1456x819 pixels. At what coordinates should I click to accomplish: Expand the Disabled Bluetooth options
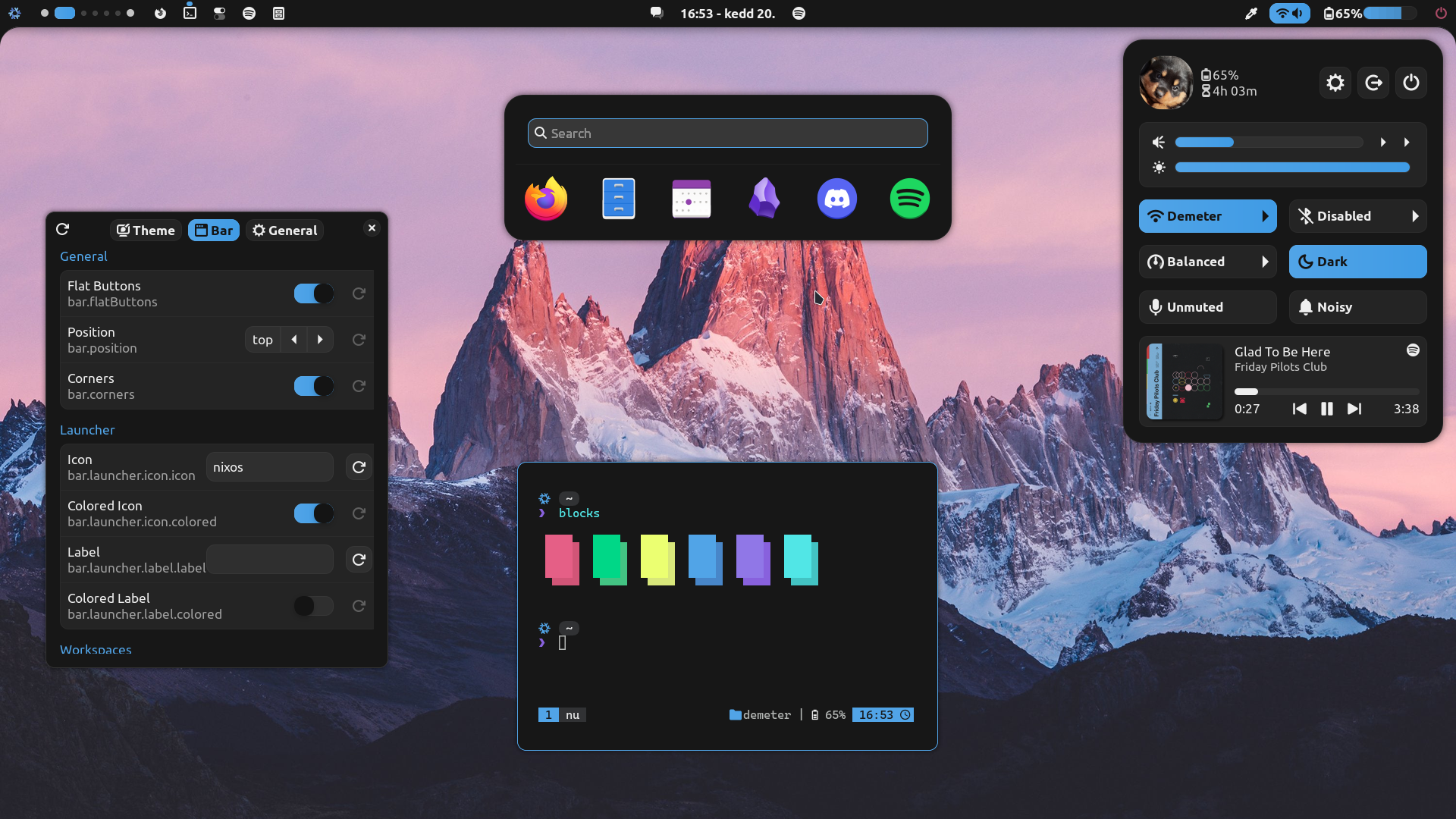[1416, 216]
